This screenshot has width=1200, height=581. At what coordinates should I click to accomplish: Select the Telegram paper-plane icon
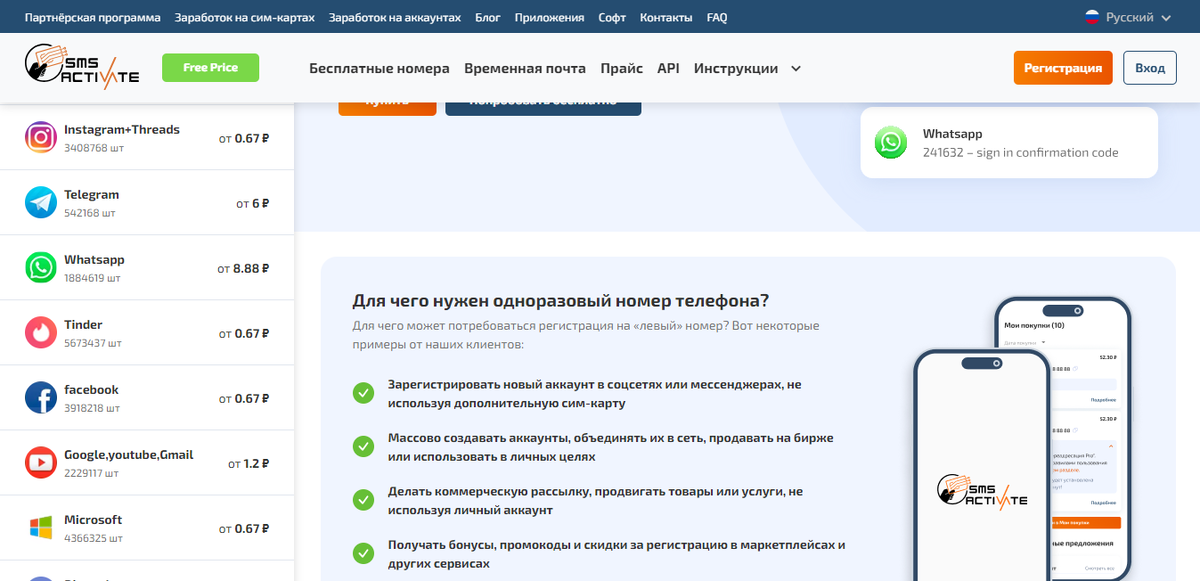point(41,203)
